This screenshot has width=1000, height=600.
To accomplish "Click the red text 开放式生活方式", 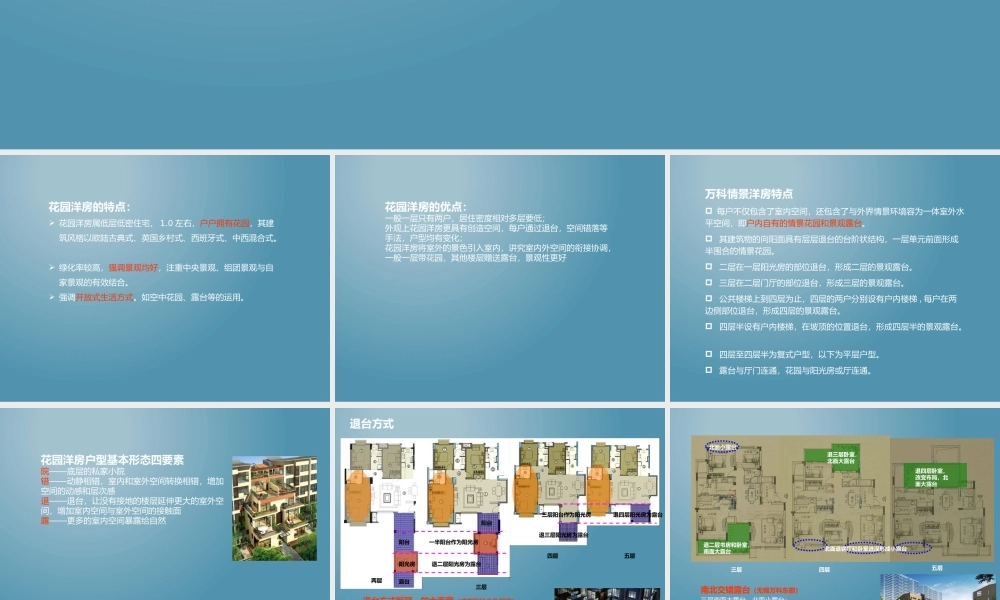I will coord(104,297).
